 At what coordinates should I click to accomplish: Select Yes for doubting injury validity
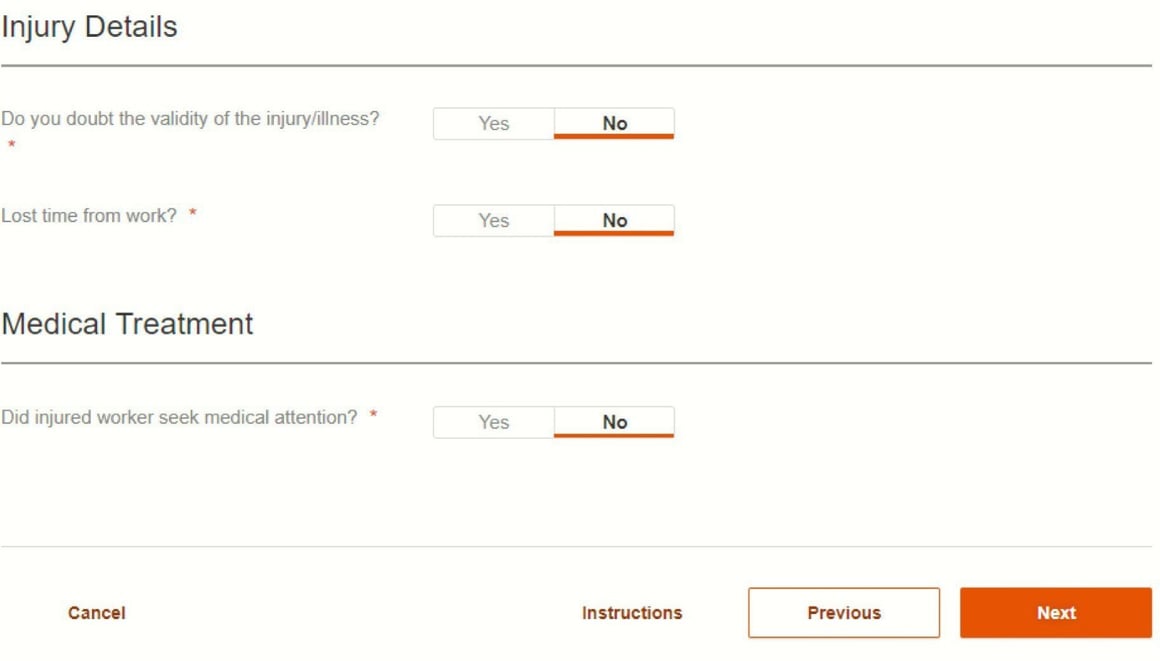pyautogui.click(x=493, y=124)
